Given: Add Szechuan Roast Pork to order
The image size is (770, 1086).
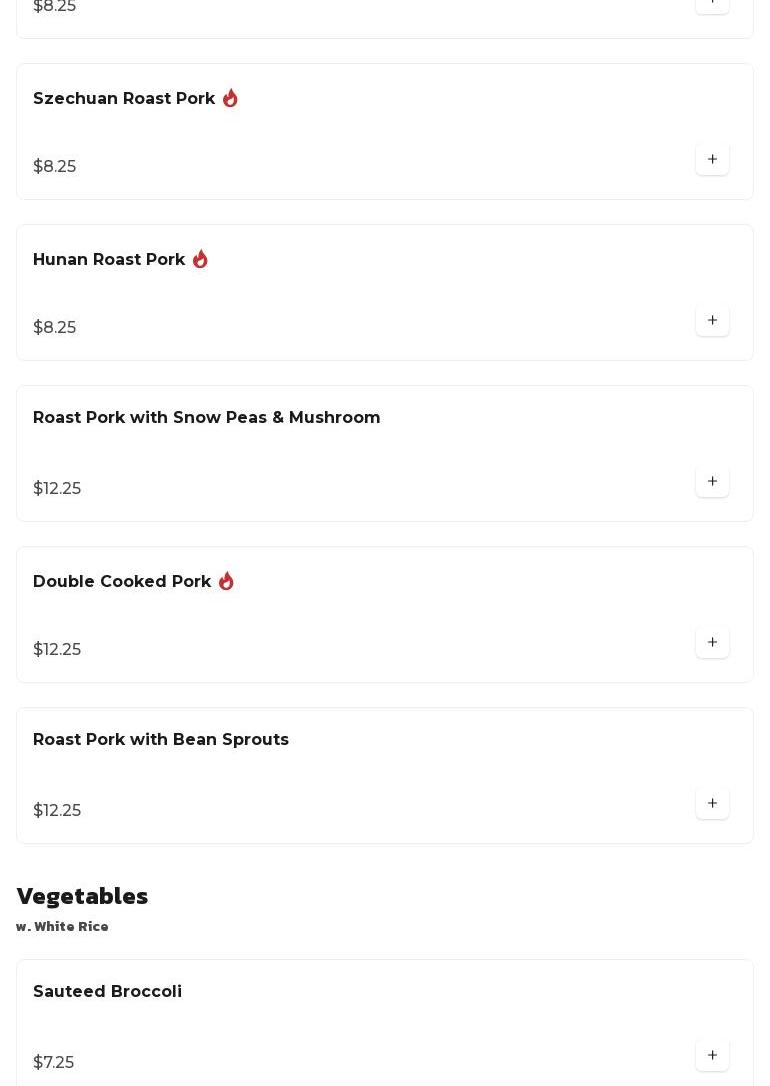Looking at the screenshot, I should pos(712,159).
